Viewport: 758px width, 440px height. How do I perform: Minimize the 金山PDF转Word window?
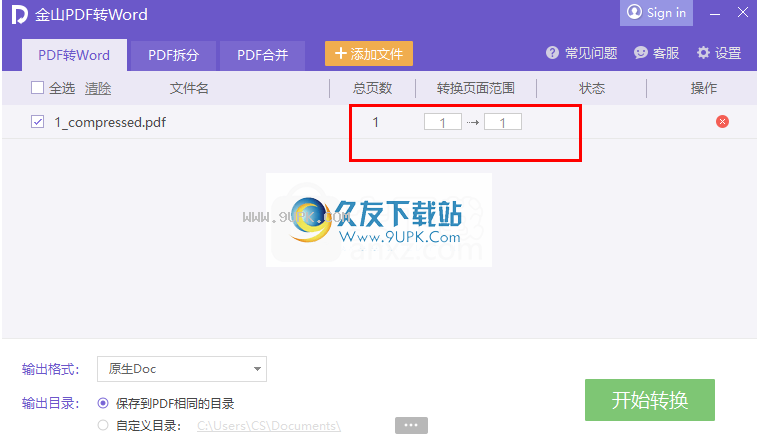pyautogui.click(x=715, y=14)
